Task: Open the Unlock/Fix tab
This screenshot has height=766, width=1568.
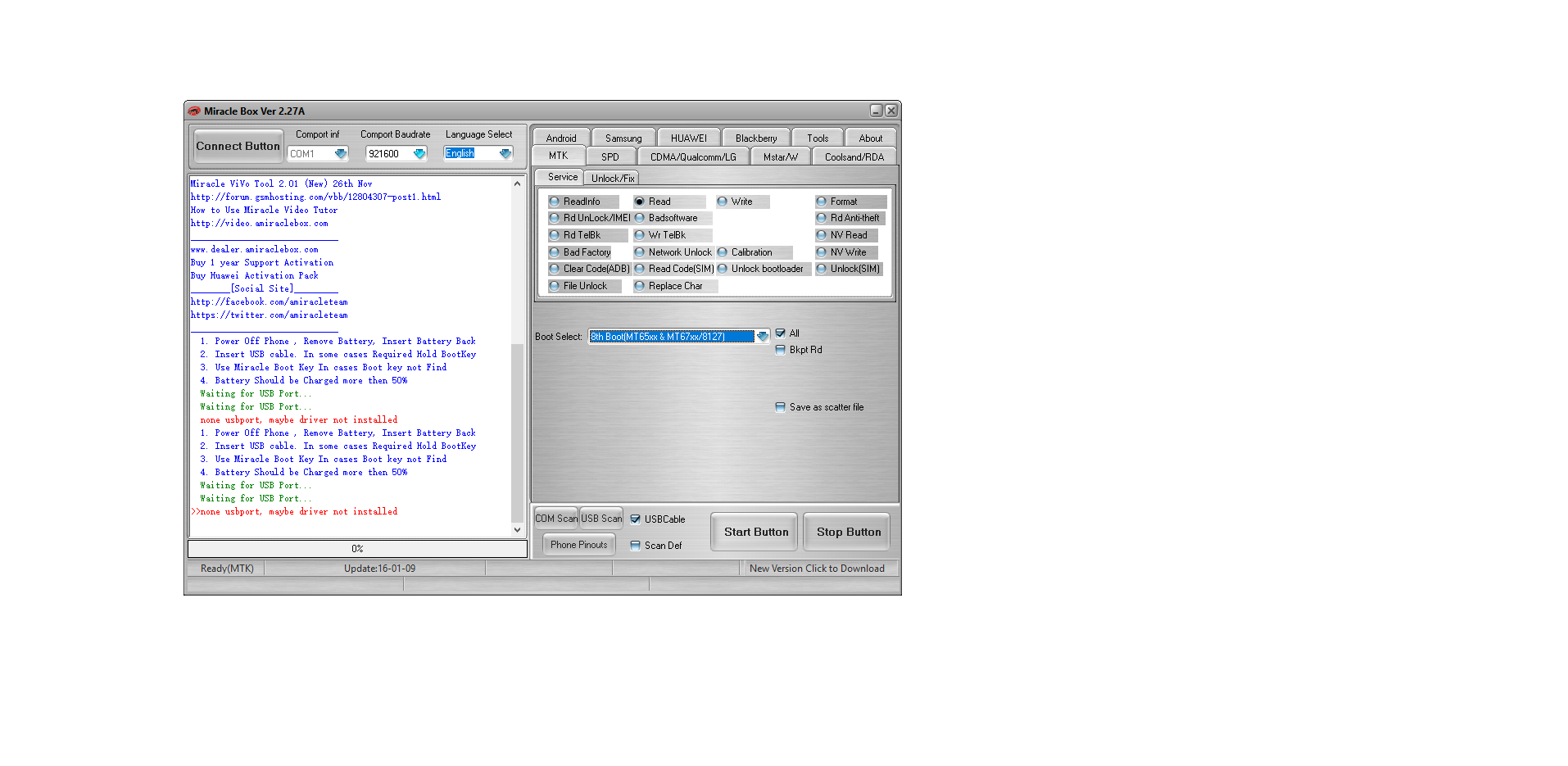Action: (x=613, y=178)
